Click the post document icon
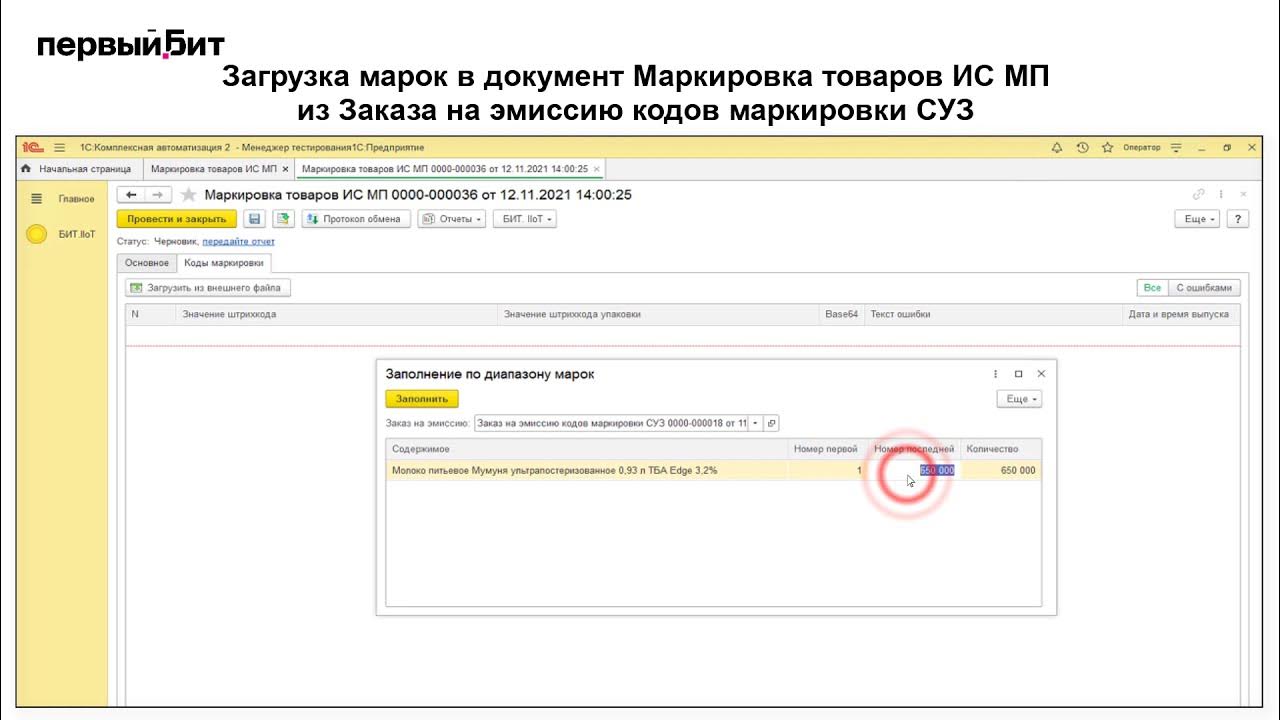This screenshot has width=1280, height=720. (284, 219)
